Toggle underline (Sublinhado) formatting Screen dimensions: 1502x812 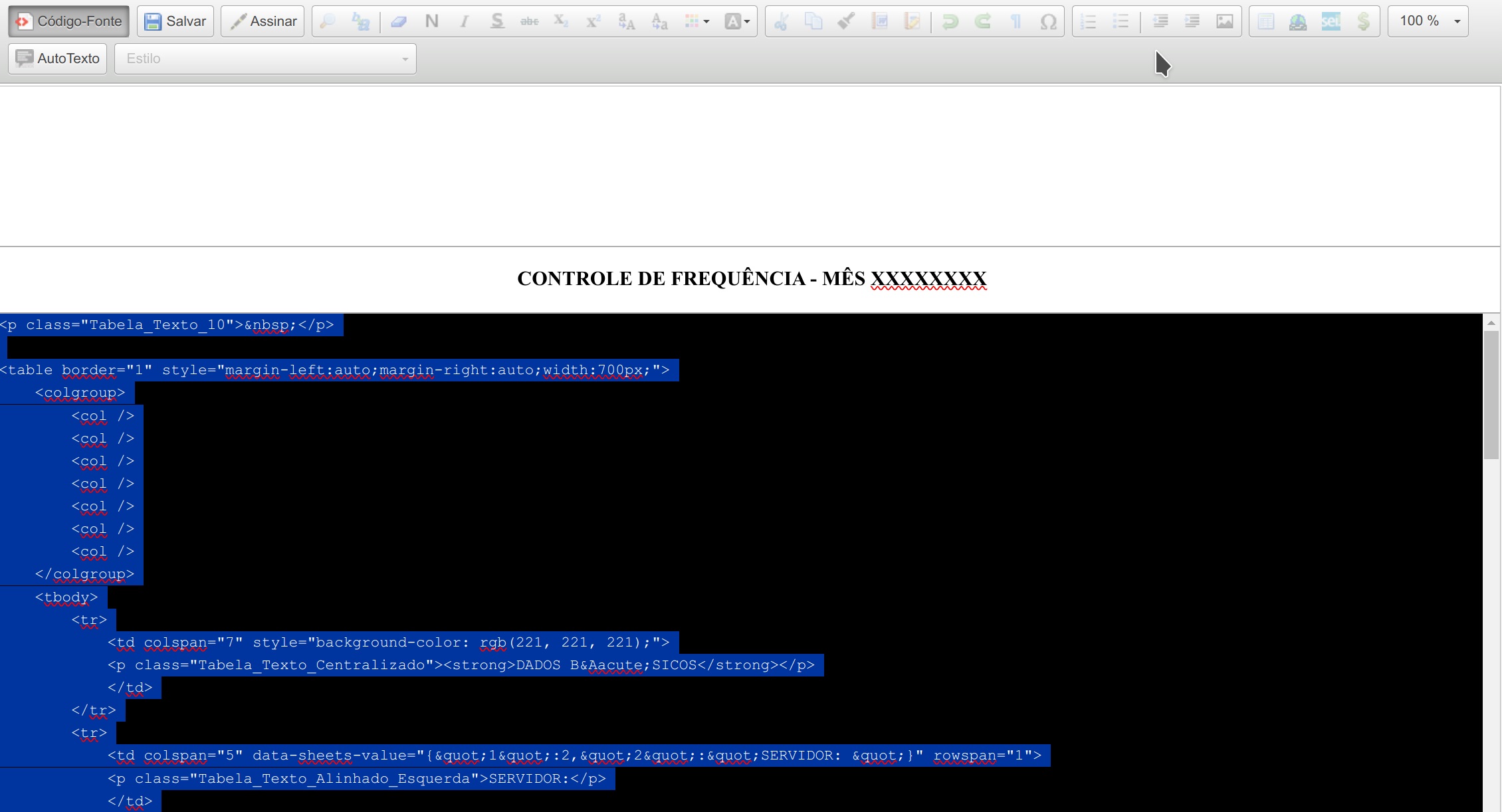pos(496,21)
